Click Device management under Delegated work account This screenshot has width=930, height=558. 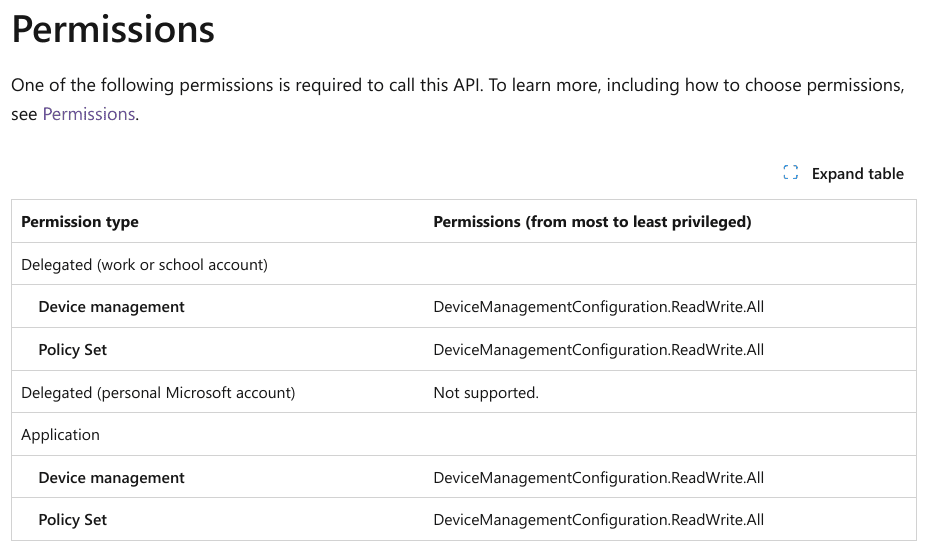click(111, 307)
